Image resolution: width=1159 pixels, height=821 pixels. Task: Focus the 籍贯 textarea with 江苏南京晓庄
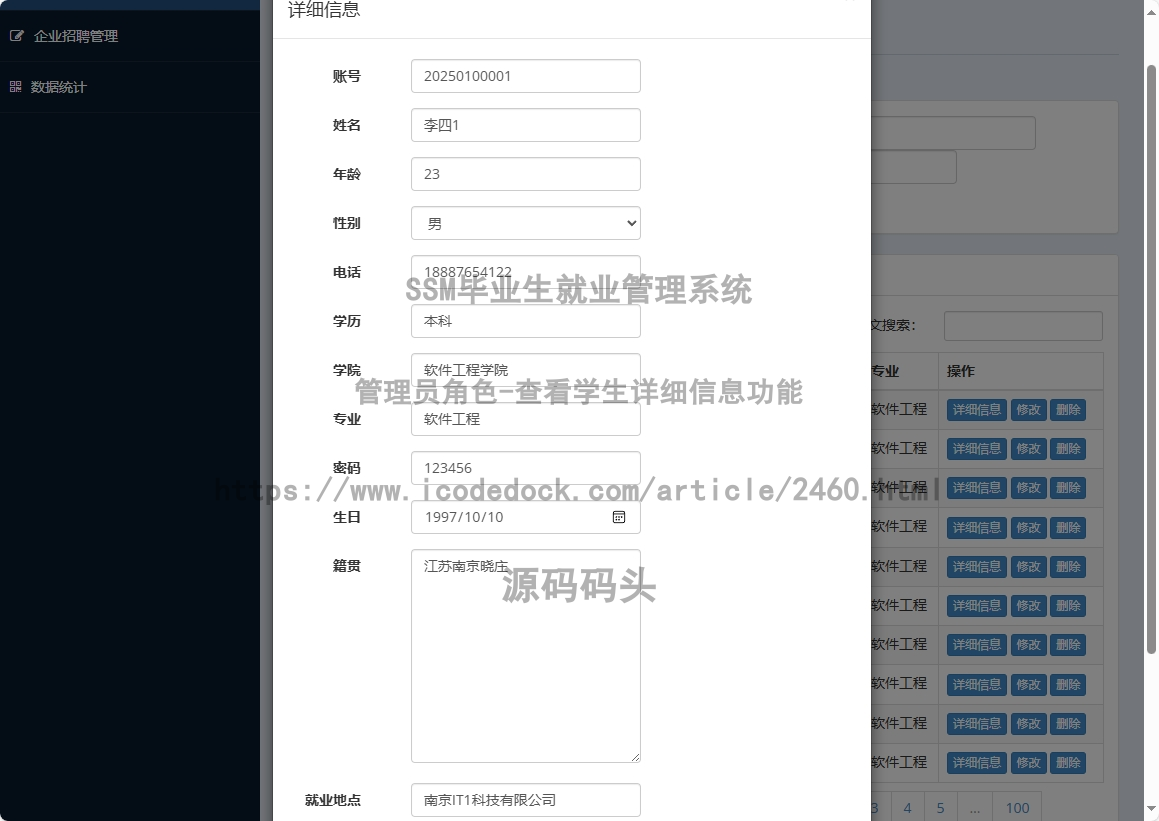(x=526, y=655)
